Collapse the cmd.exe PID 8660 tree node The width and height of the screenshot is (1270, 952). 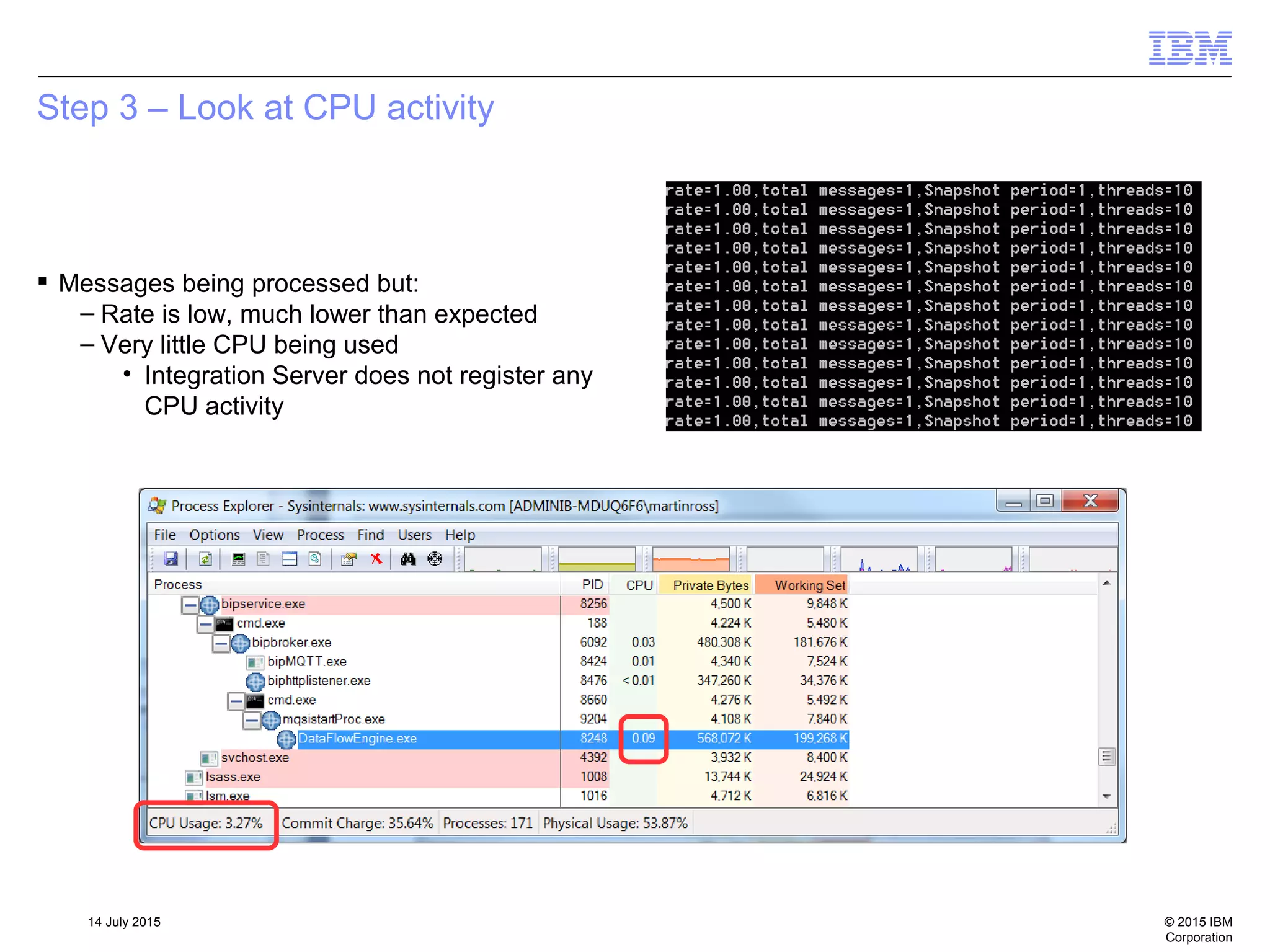pos(236,701)
